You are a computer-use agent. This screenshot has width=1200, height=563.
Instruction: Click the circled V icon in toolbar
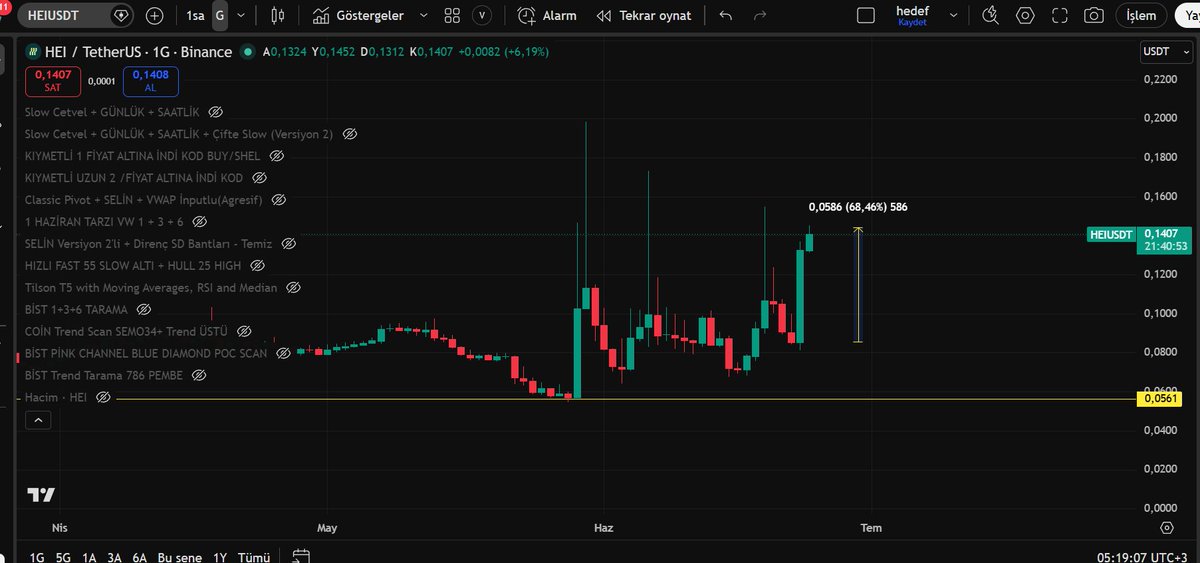[x=483, y=16]
